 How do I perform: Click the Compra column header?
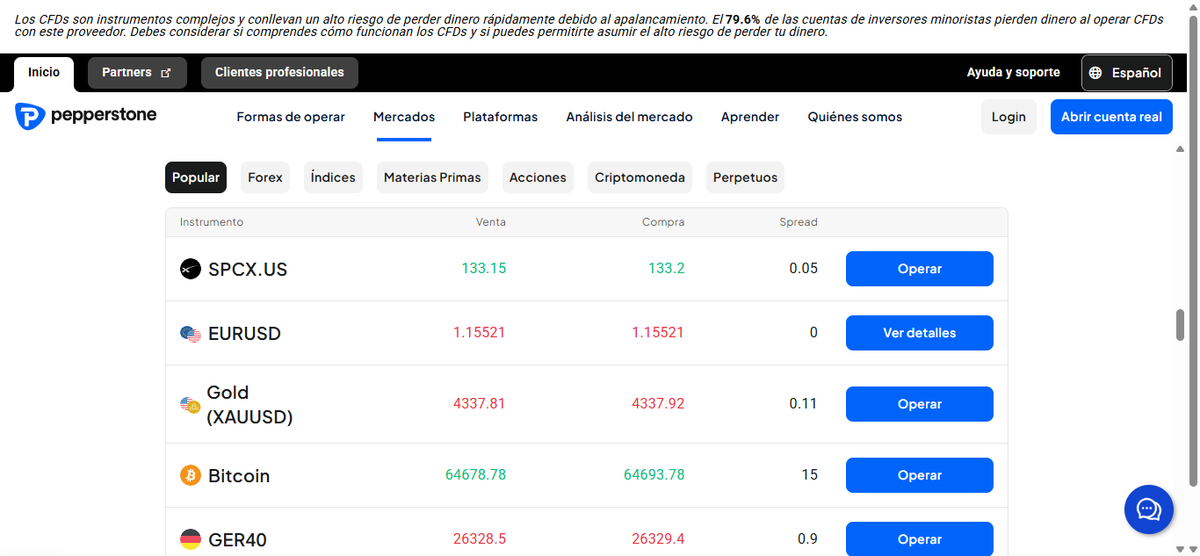coord(663,222)
